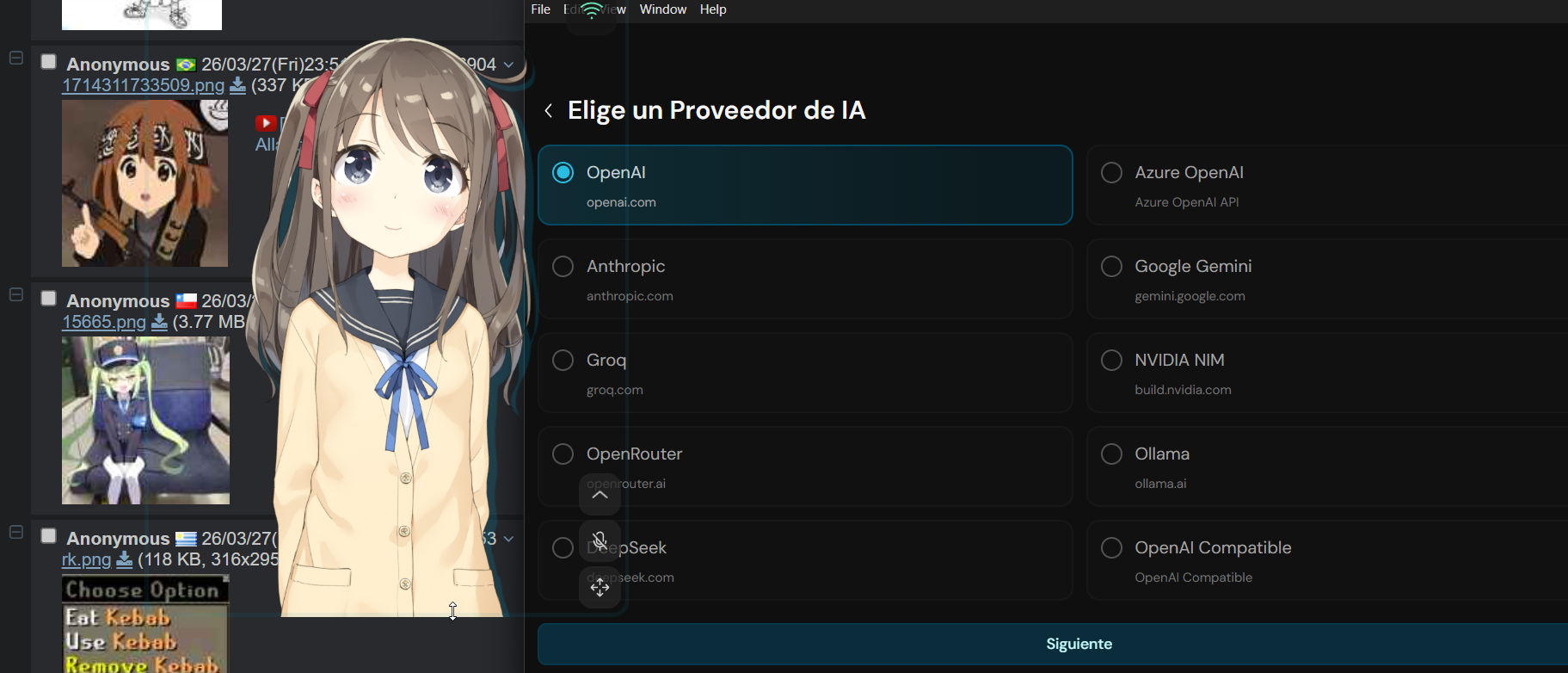
Task: Select the NVIDIA NIM radio button
Action: coord(1112,361)
